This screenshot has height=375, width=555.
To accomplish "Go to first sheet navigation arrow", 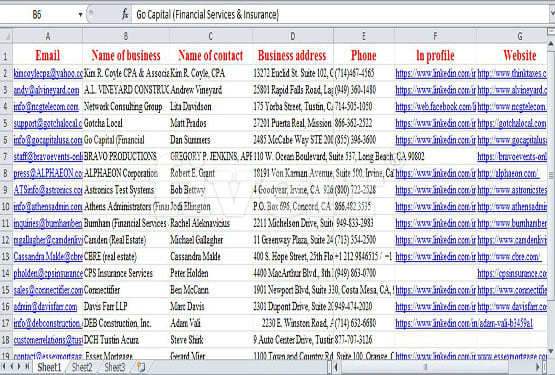I will (5, 367).
